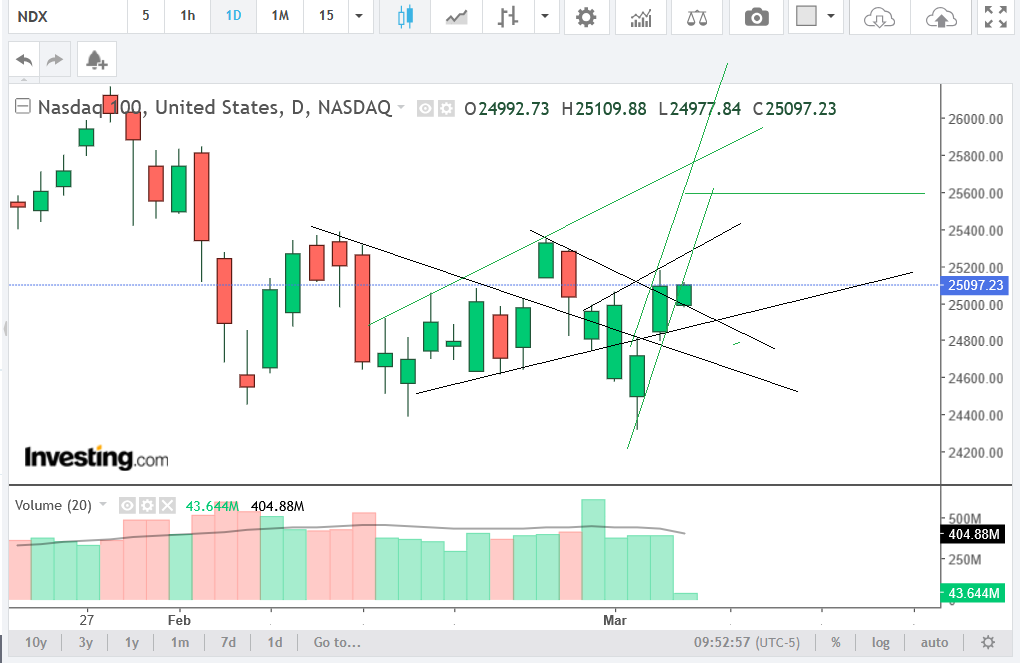This screenshot has height=663, width=1022.
Task: Open the indicators menu
Action: (641, 17)
